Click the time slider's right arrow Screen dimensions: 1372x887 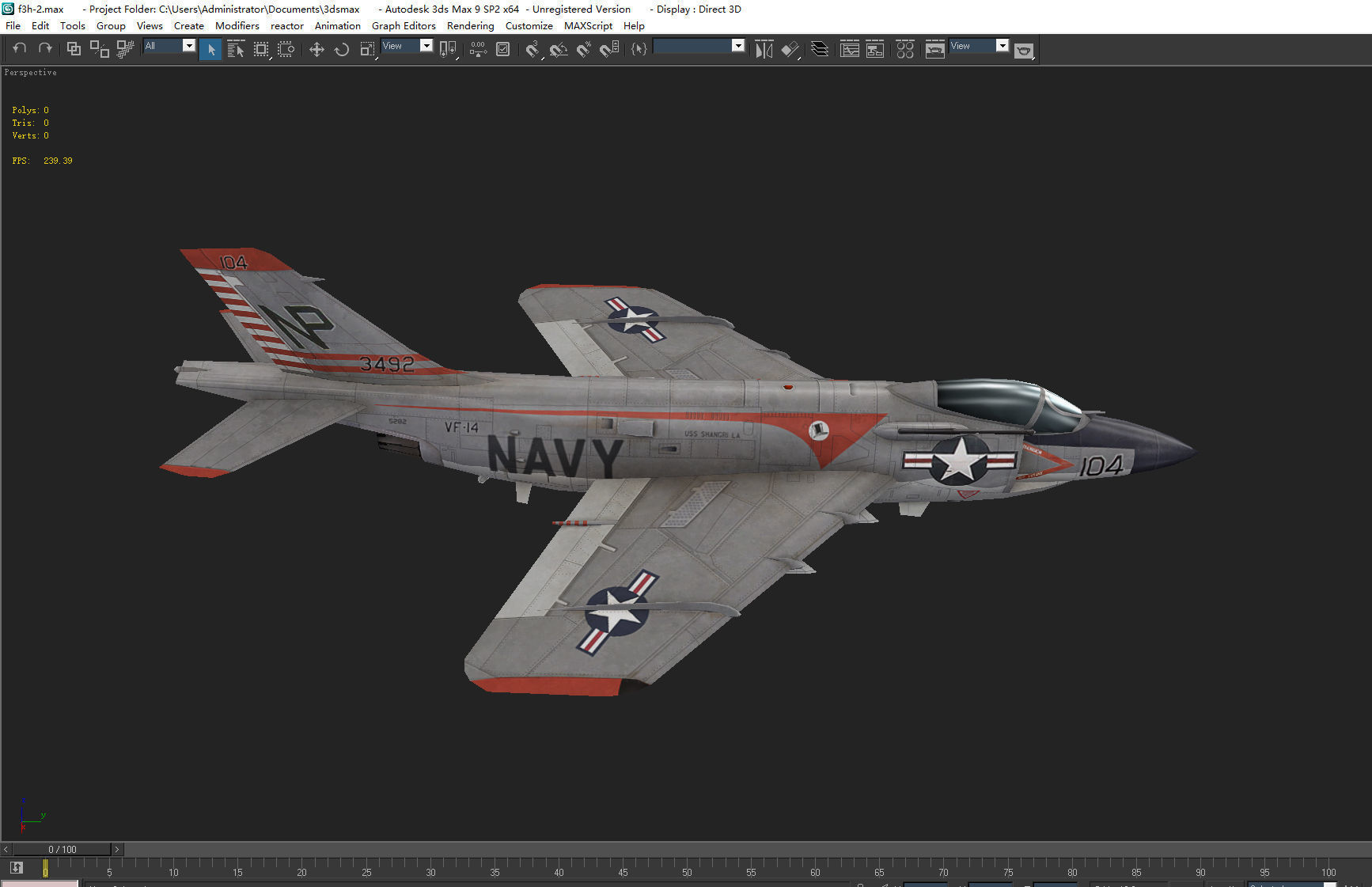click(x=117, y=849)
